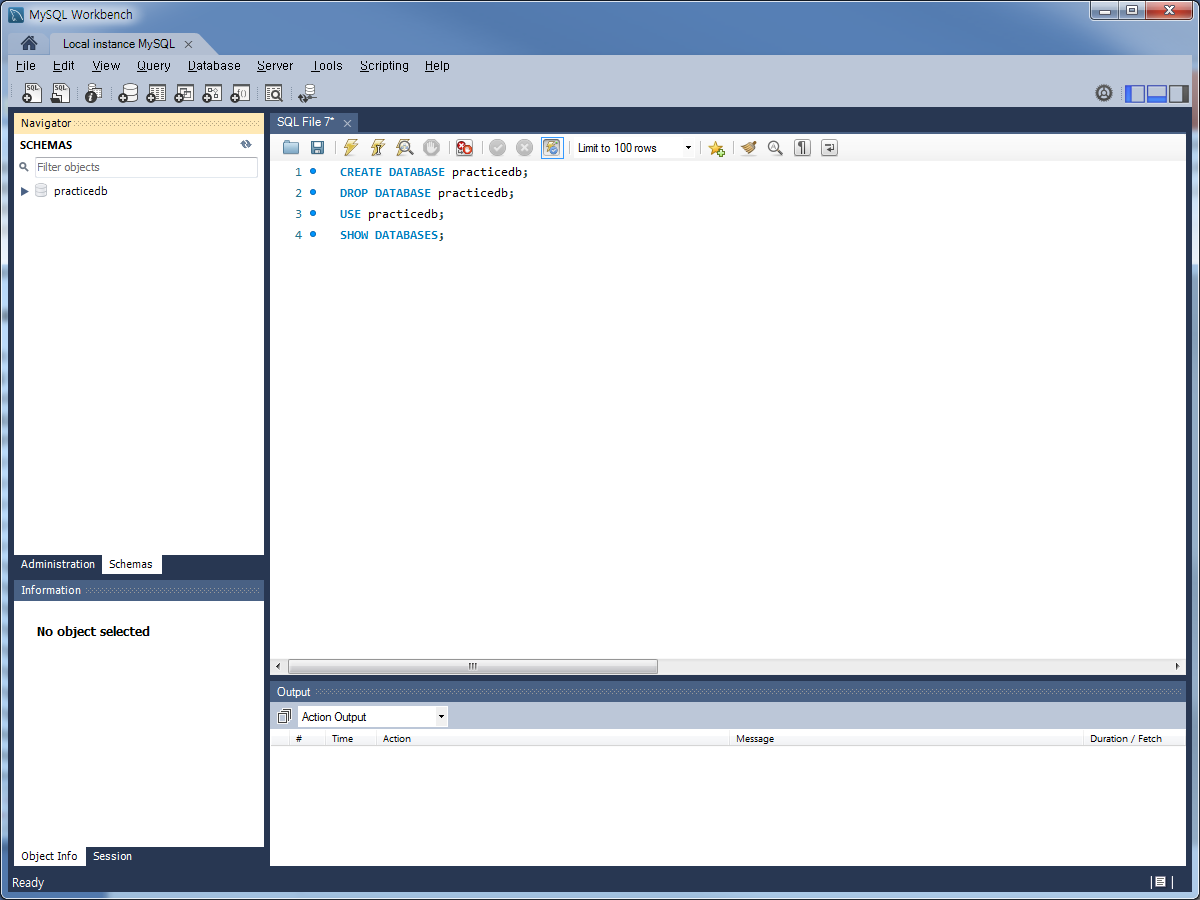
Task: Switch to the Object Info tab
Action: [x=49, y=856]
